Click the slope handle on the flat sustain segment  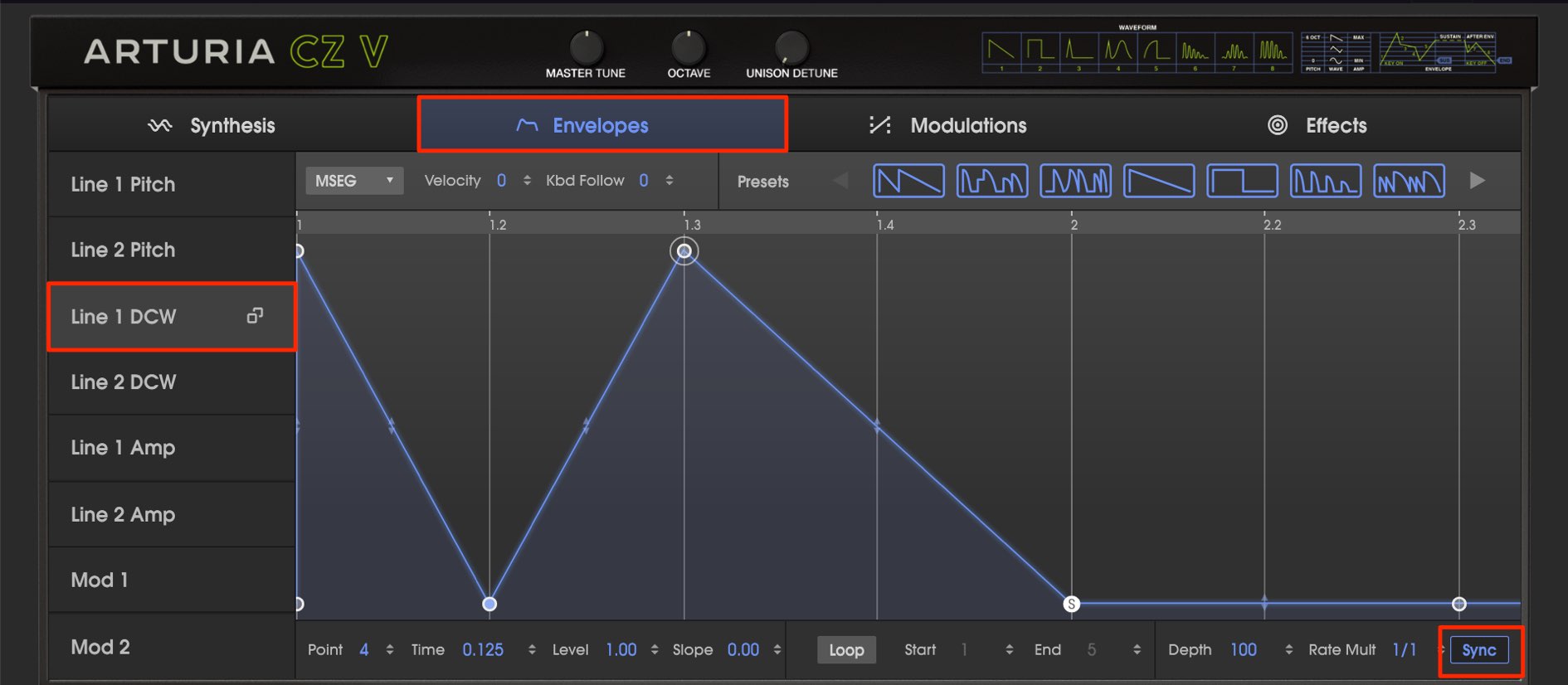point(1264,603)
